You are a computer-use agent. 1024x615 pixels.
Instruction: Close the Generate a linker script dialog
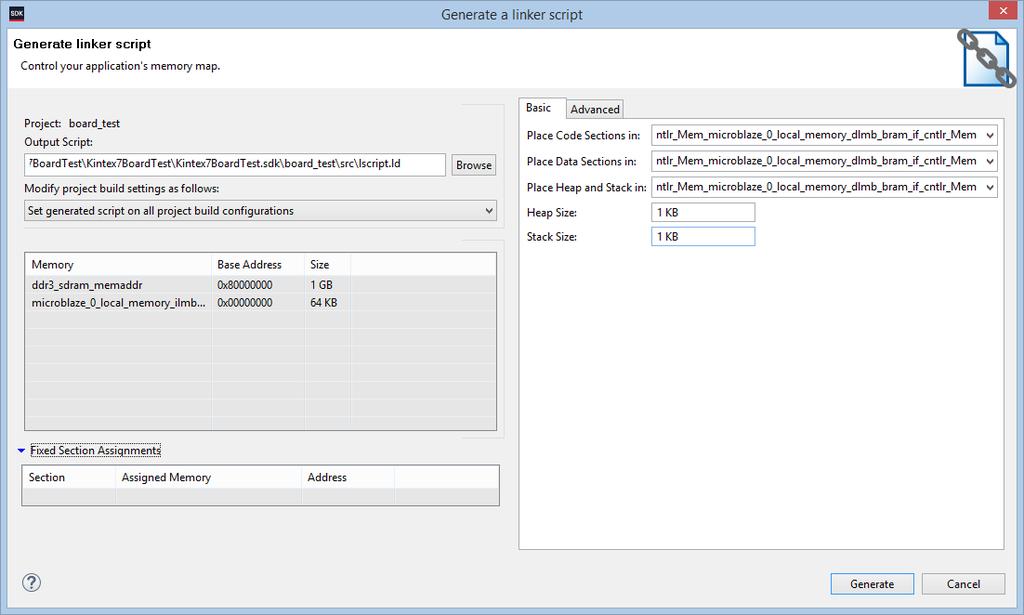pyautogui.click(x=1003, y=11)
